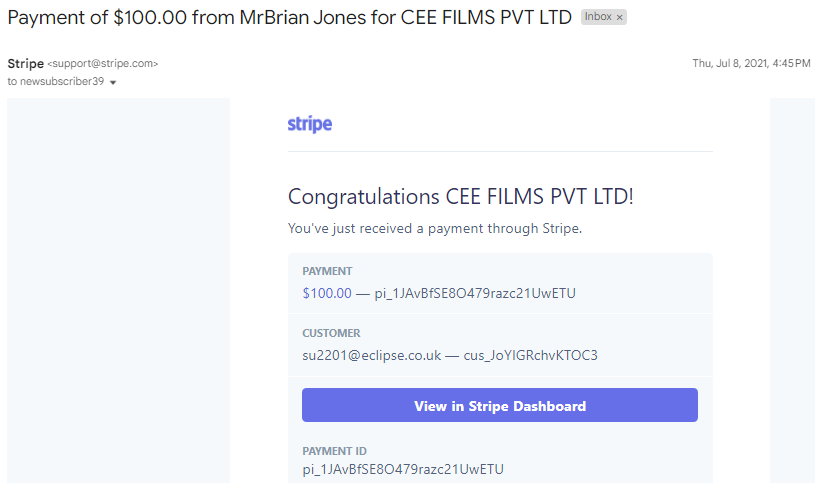The image size is (815, 483).
Task: Open View in Stripe Dashboard button
Action: click(x=499, y=405)
